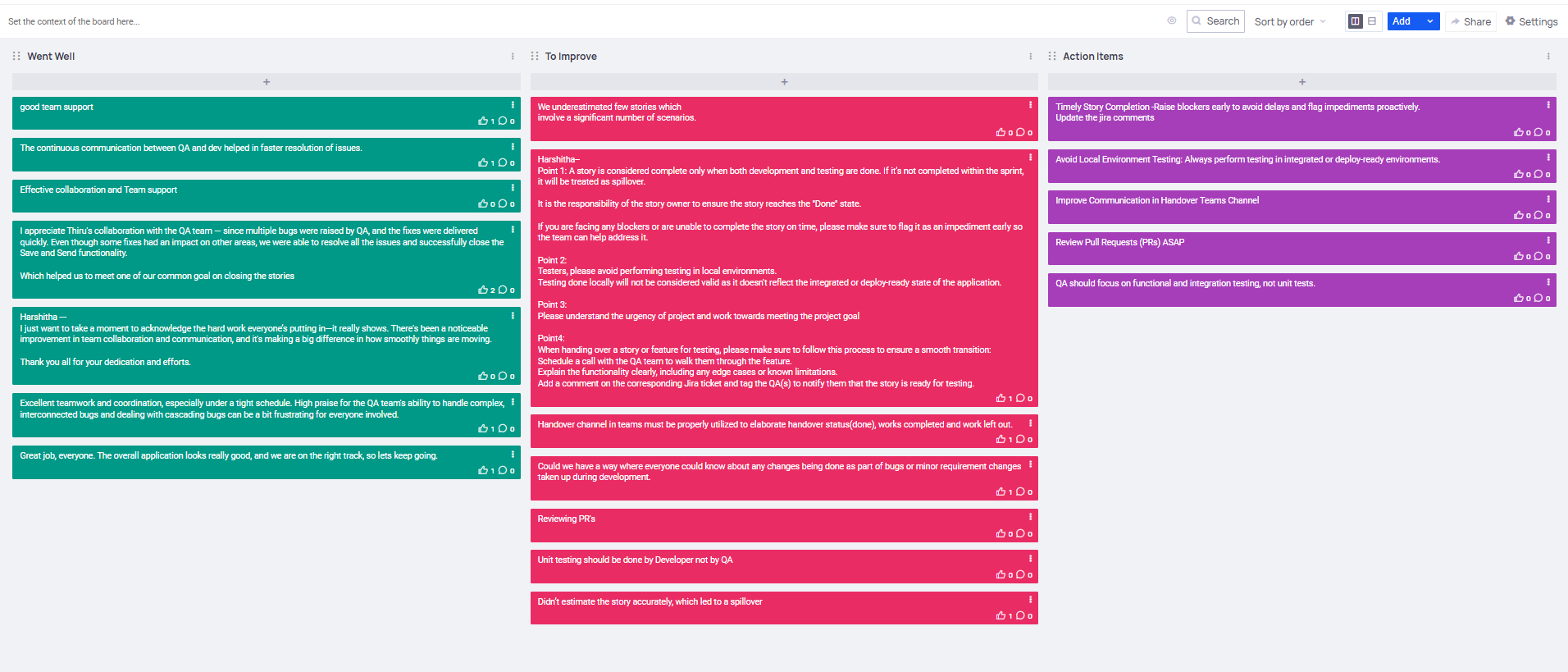Open menu on 'Unit testing should be done' card
1568x672 pixels.
(1030, 559)
